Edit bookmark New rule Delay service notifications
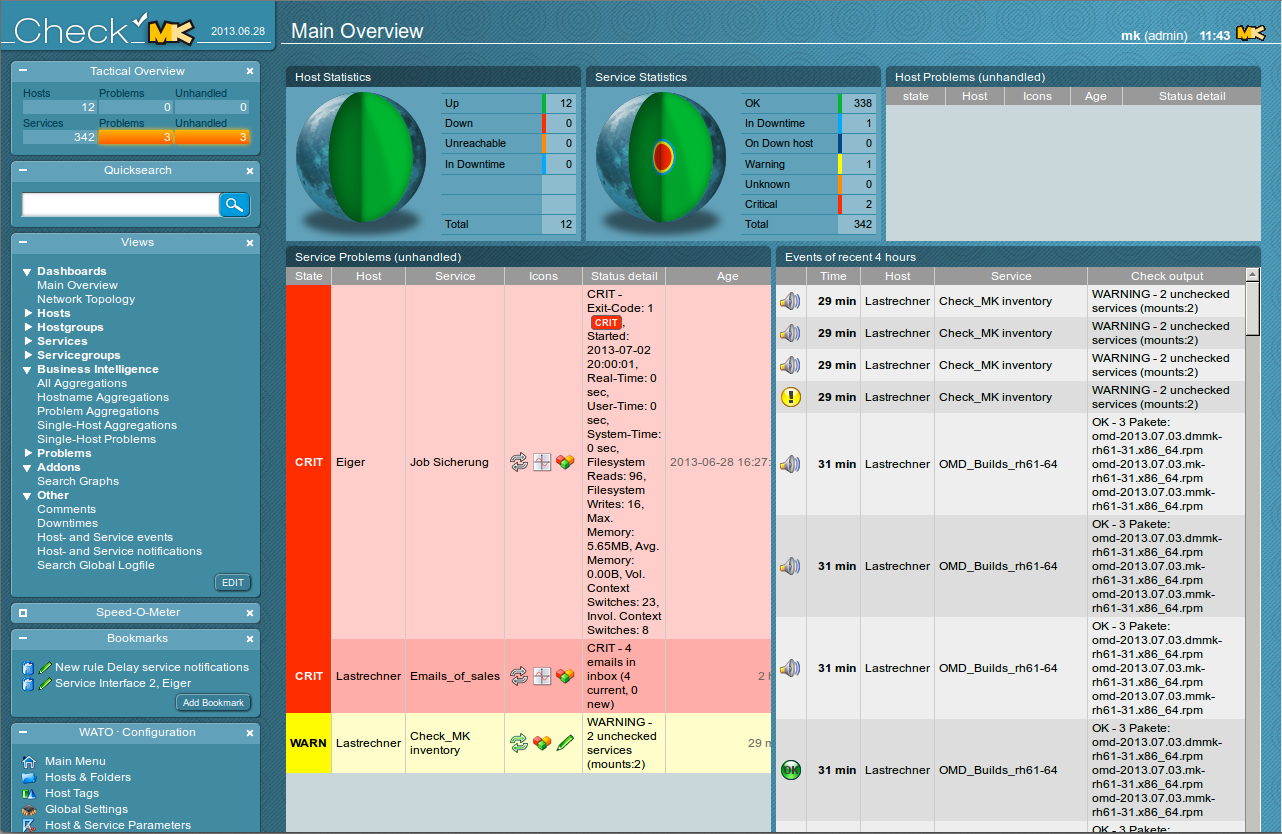This screenshot has height=834, width=1282. [45, 667]
